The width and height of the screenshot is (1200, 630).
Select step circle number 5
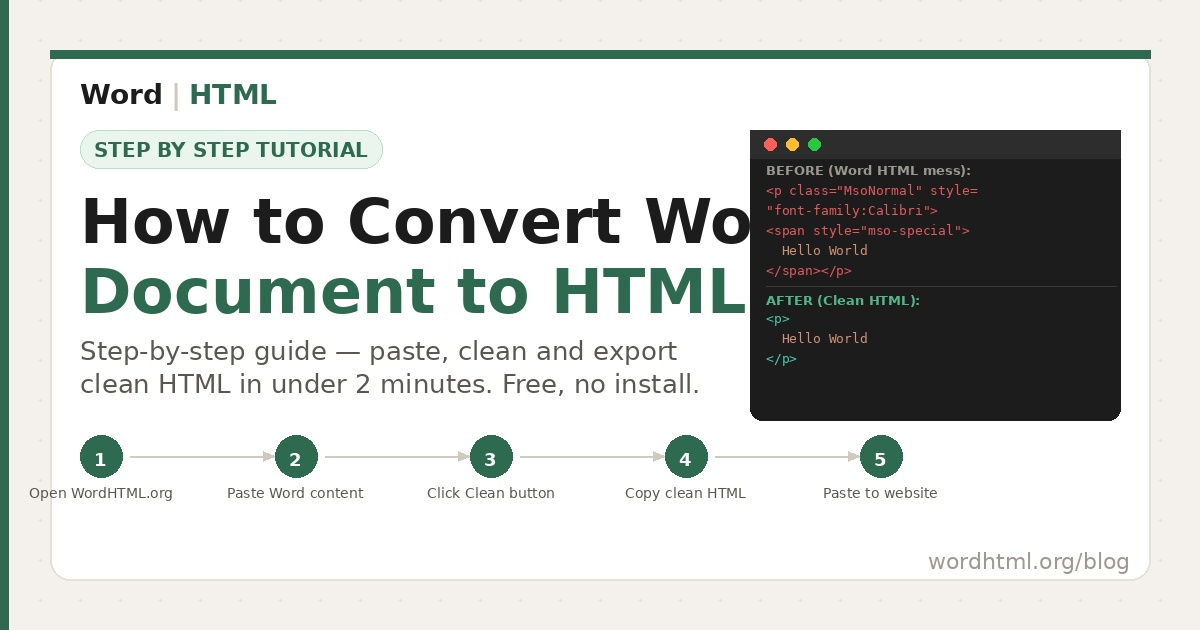pyautogui.click(x=880, y=458)
